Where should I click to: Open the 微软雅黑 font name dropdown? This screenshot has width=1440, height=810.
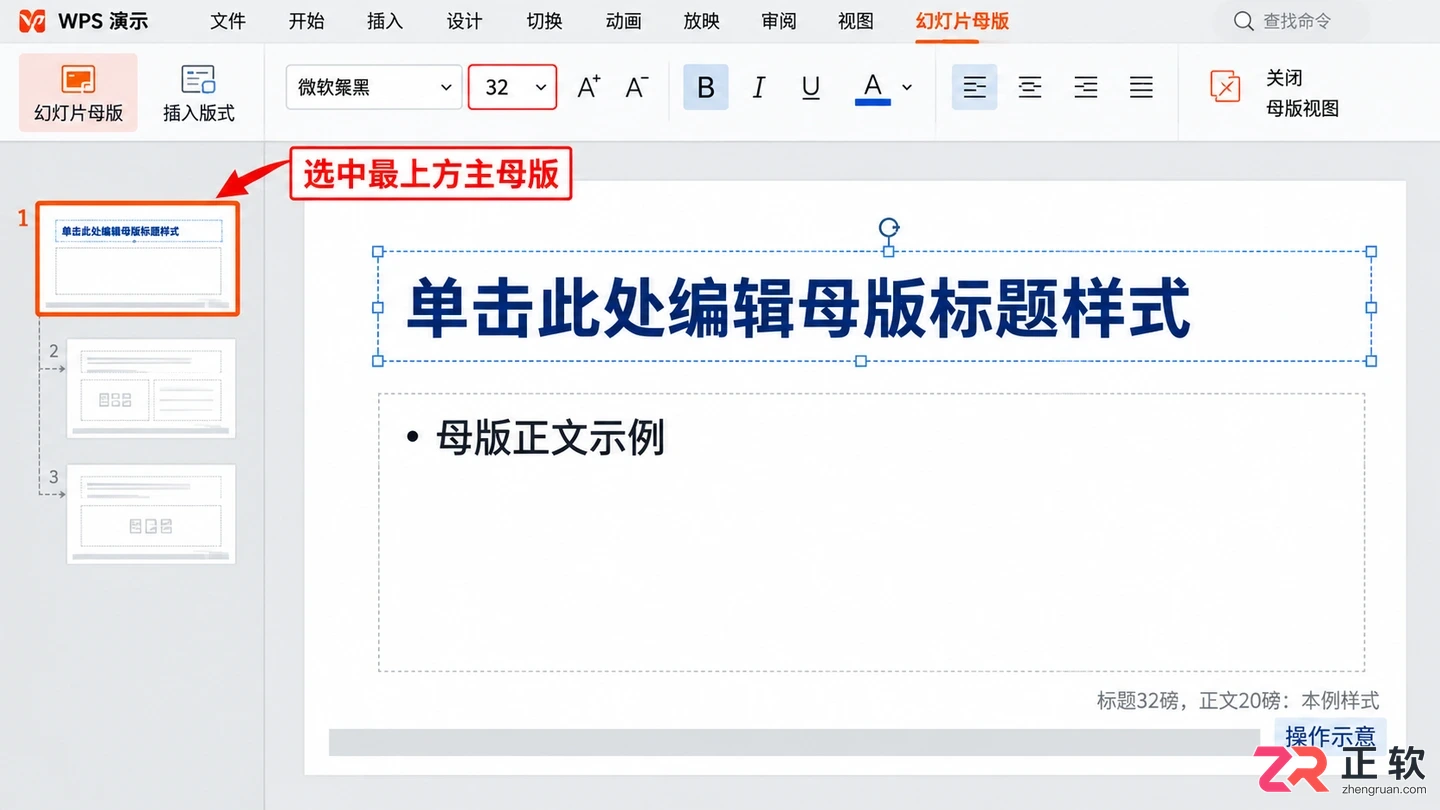[374, 87]
